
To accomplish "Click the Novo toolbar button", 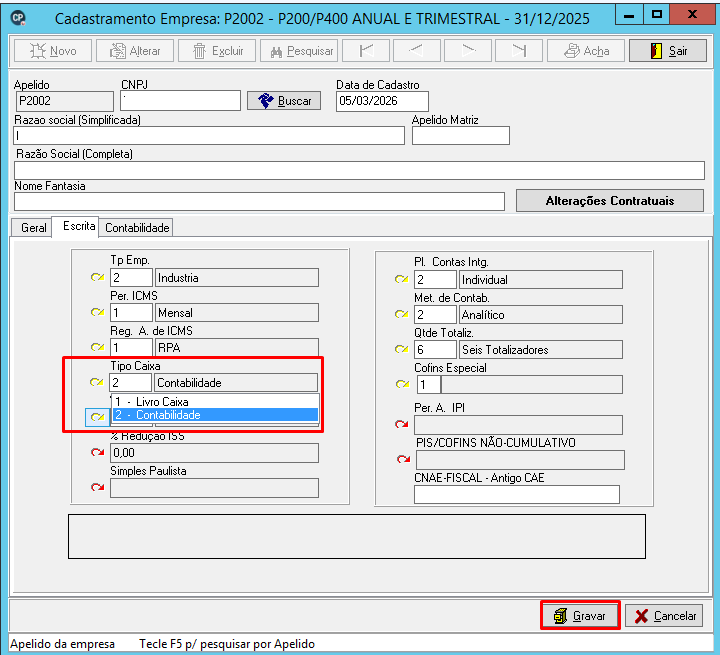I will pos(53,51).
